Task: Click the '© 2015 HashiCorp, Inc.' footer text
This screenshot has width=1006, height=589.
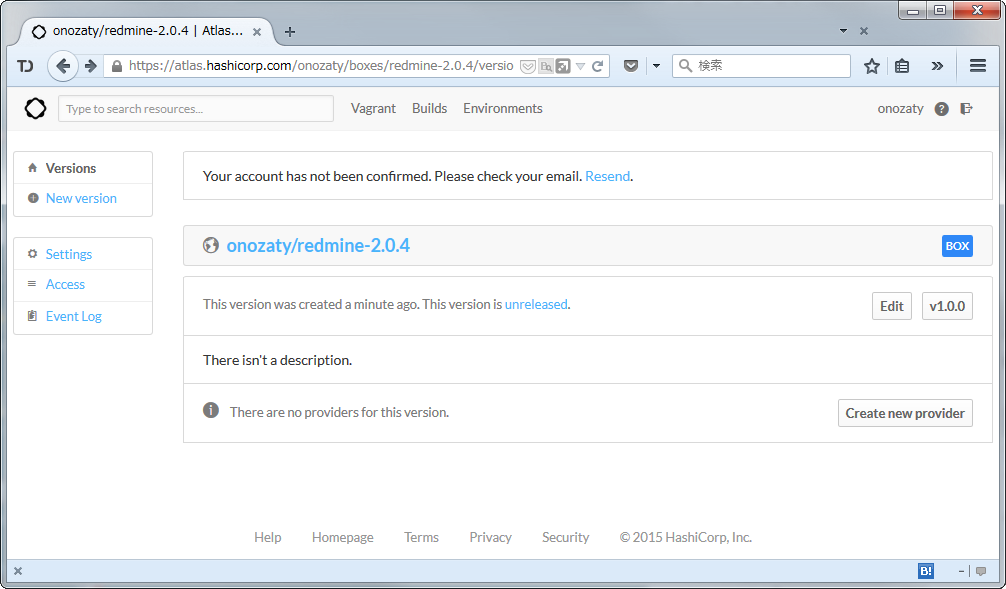Action: 685,537
